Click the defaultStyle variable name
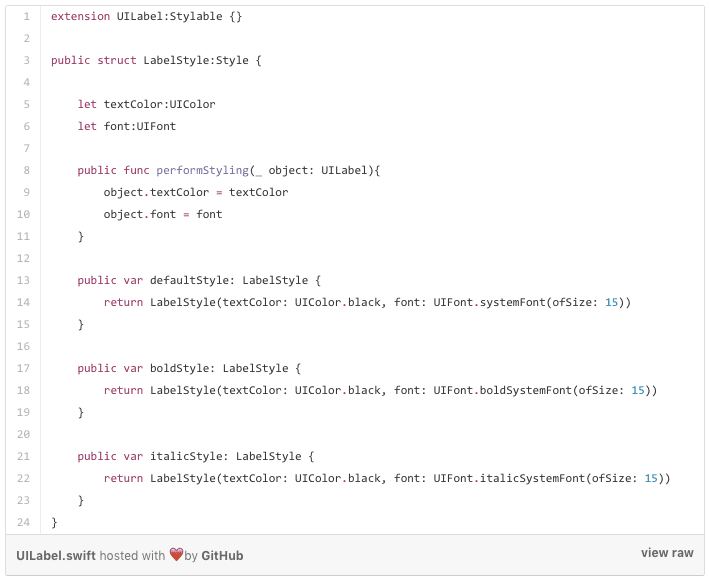 click(189, 280)
